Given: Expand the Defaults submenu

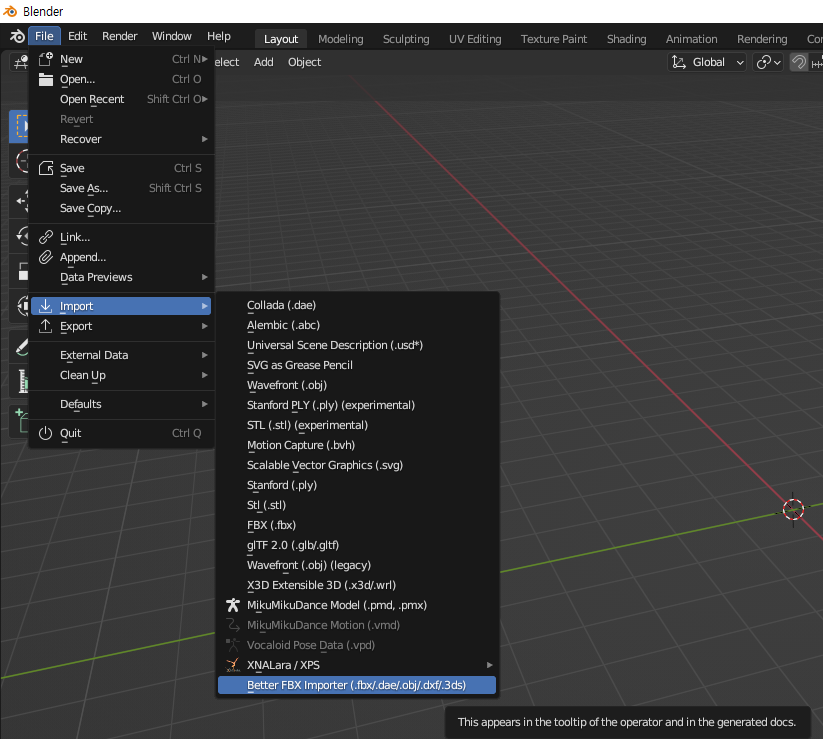Looking at the screenshot, I should (x=121, y=404).
